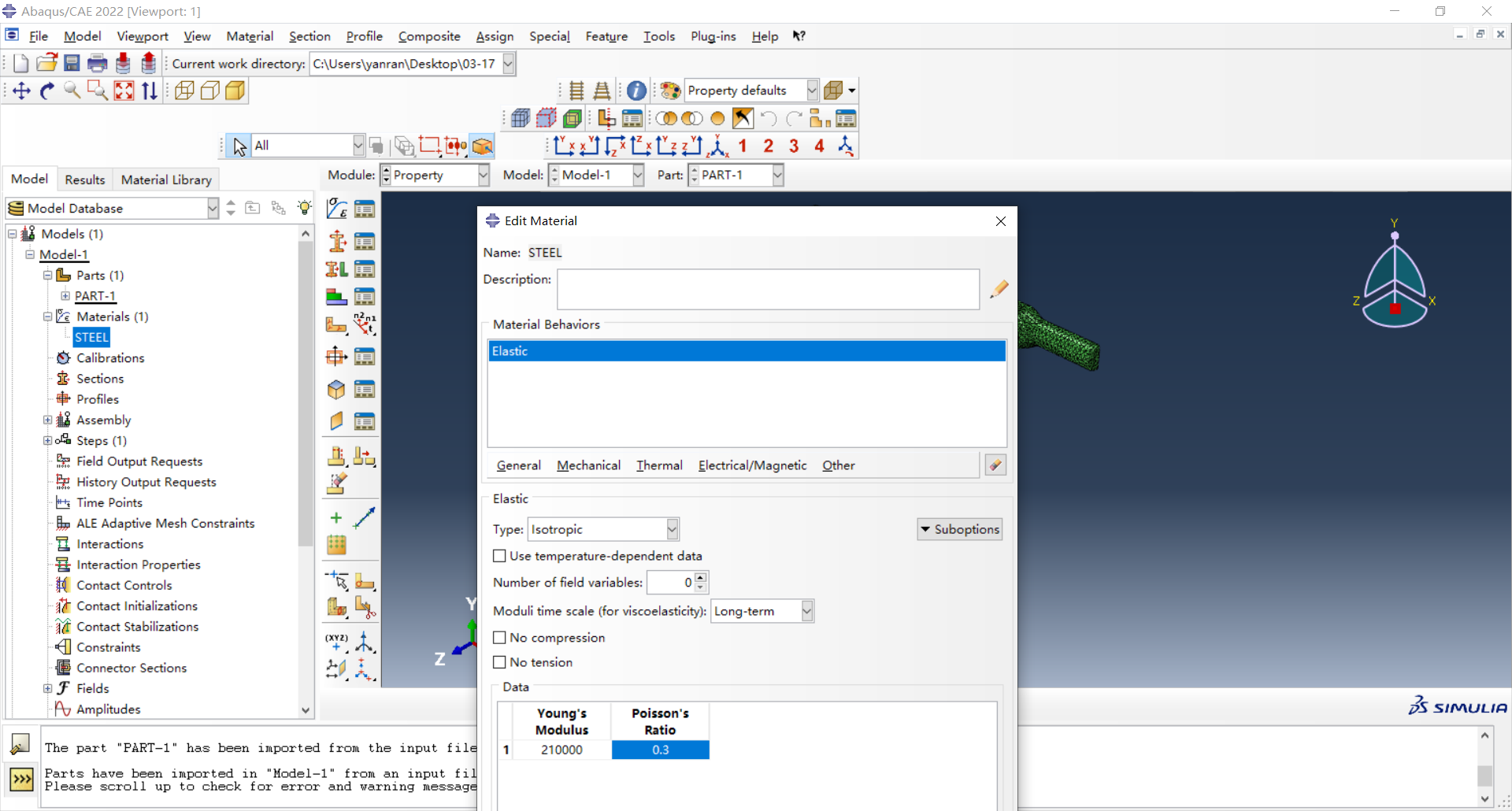The height and width of the screenshot is (811, 1512).
Task: Open the Composite menu
Action: click(429, 36)
